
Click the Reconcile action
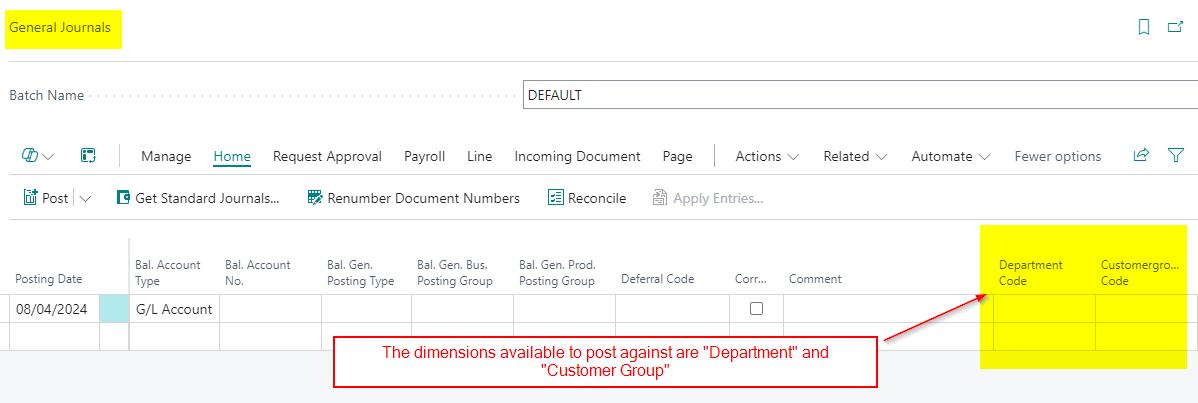tap(587, 198)
